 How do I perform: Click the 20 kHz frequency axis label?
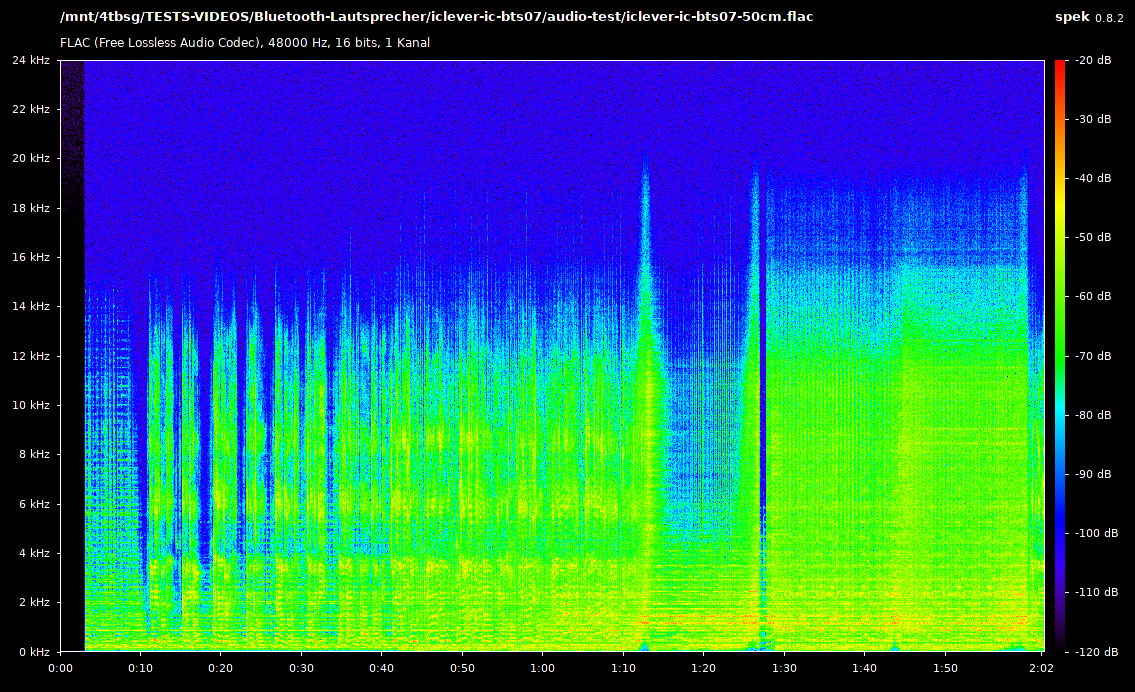[31, 159]
